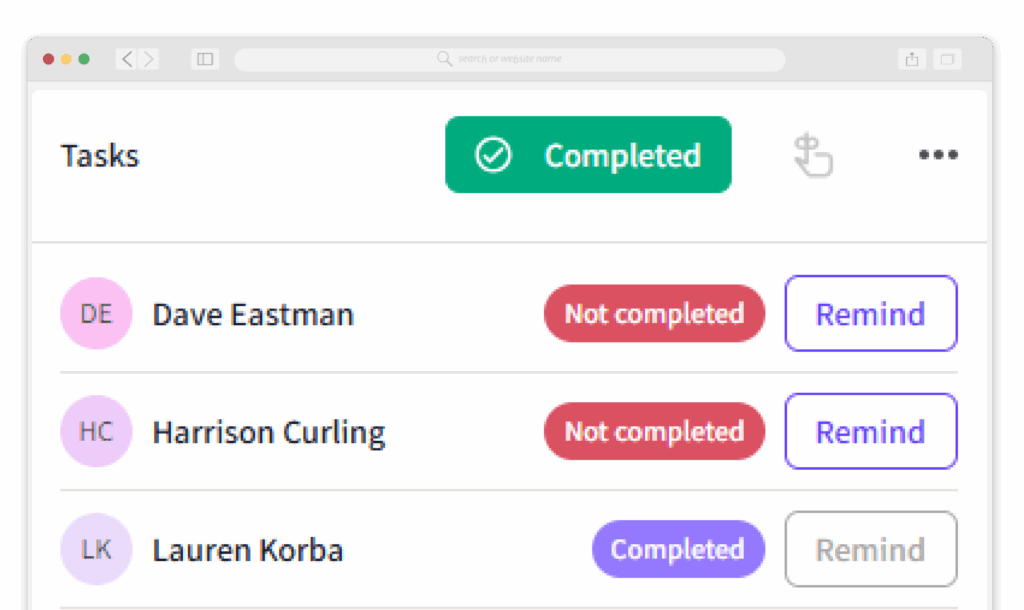Toggle the browser sidebar icon
Screen dimensions: 1024x610
[x=205, y=59]
